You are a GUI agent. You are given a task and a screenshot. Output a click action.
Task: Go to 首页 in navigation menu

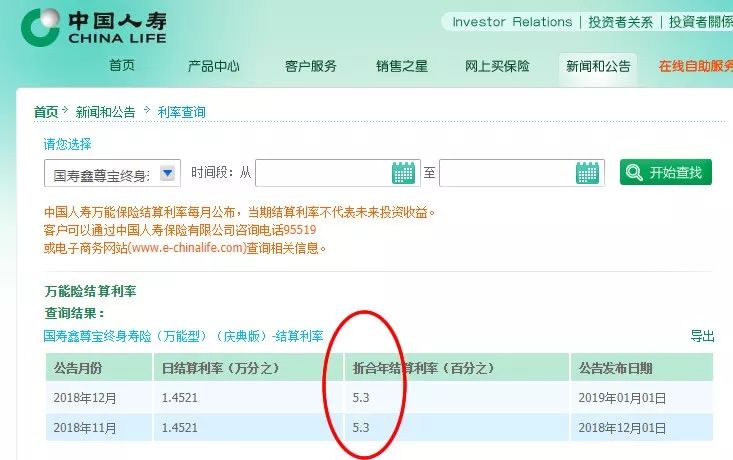(122, 66)
